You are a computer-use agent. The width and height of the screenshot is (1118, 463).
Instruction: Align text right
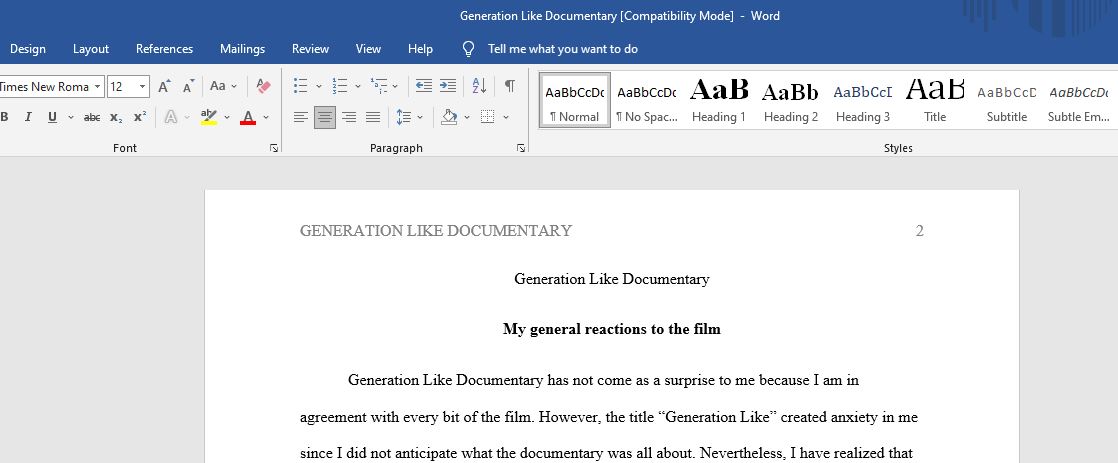349,117
